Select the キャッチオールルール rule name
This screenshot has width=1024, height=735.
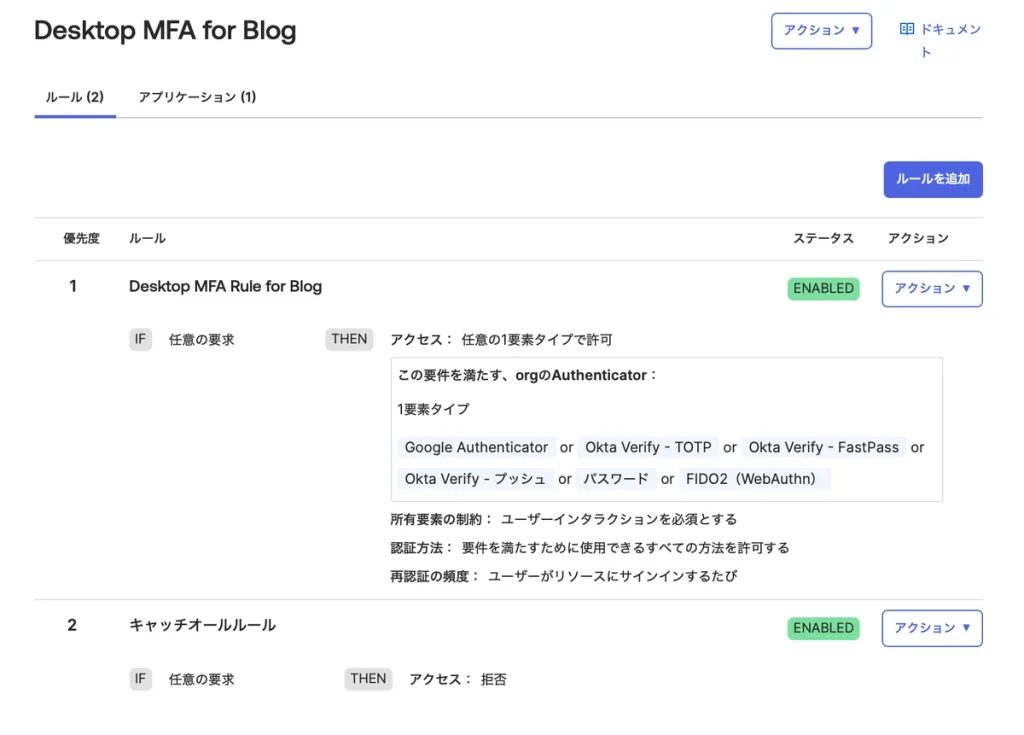click(x=202, y=626)
